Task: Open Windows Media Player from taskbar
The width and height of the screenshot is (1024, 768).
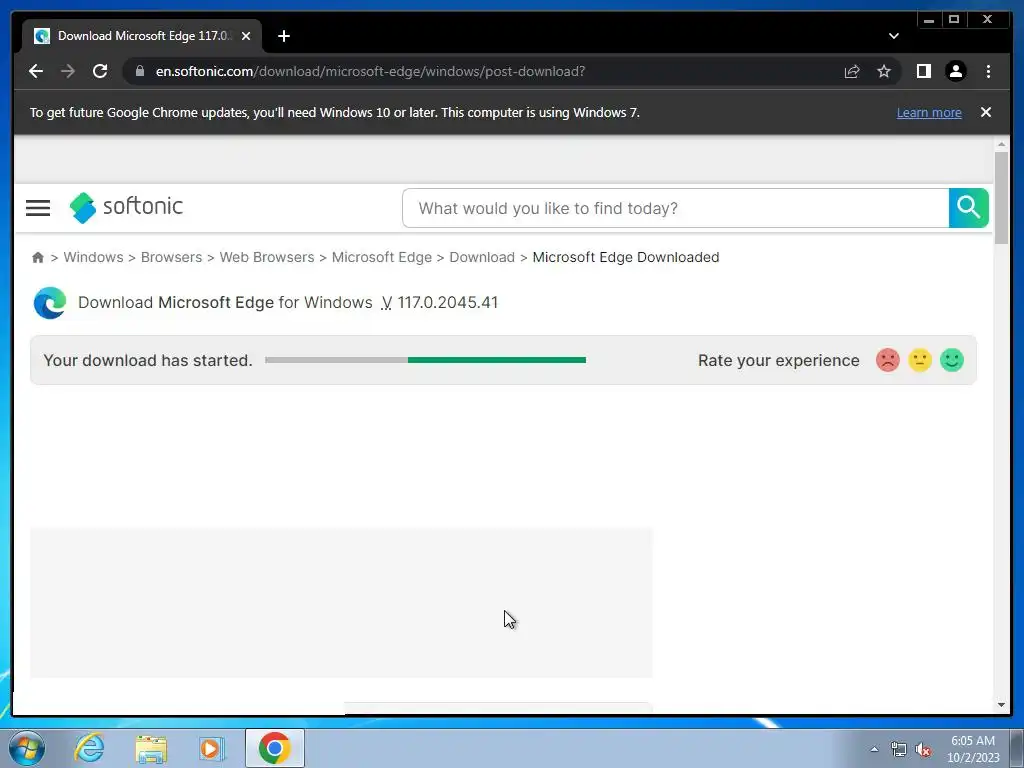Action: [x=211, y=748]
